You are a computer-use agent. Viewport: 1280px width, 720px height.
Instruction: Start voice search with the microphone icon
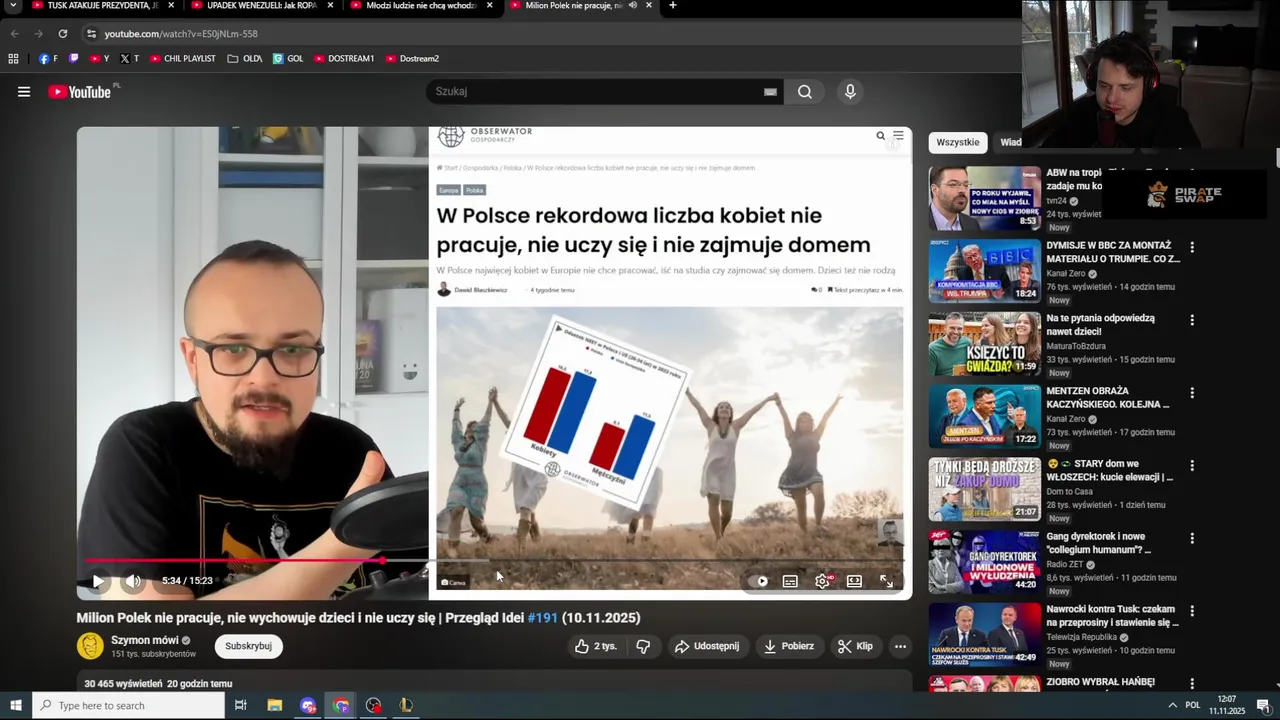850,92
